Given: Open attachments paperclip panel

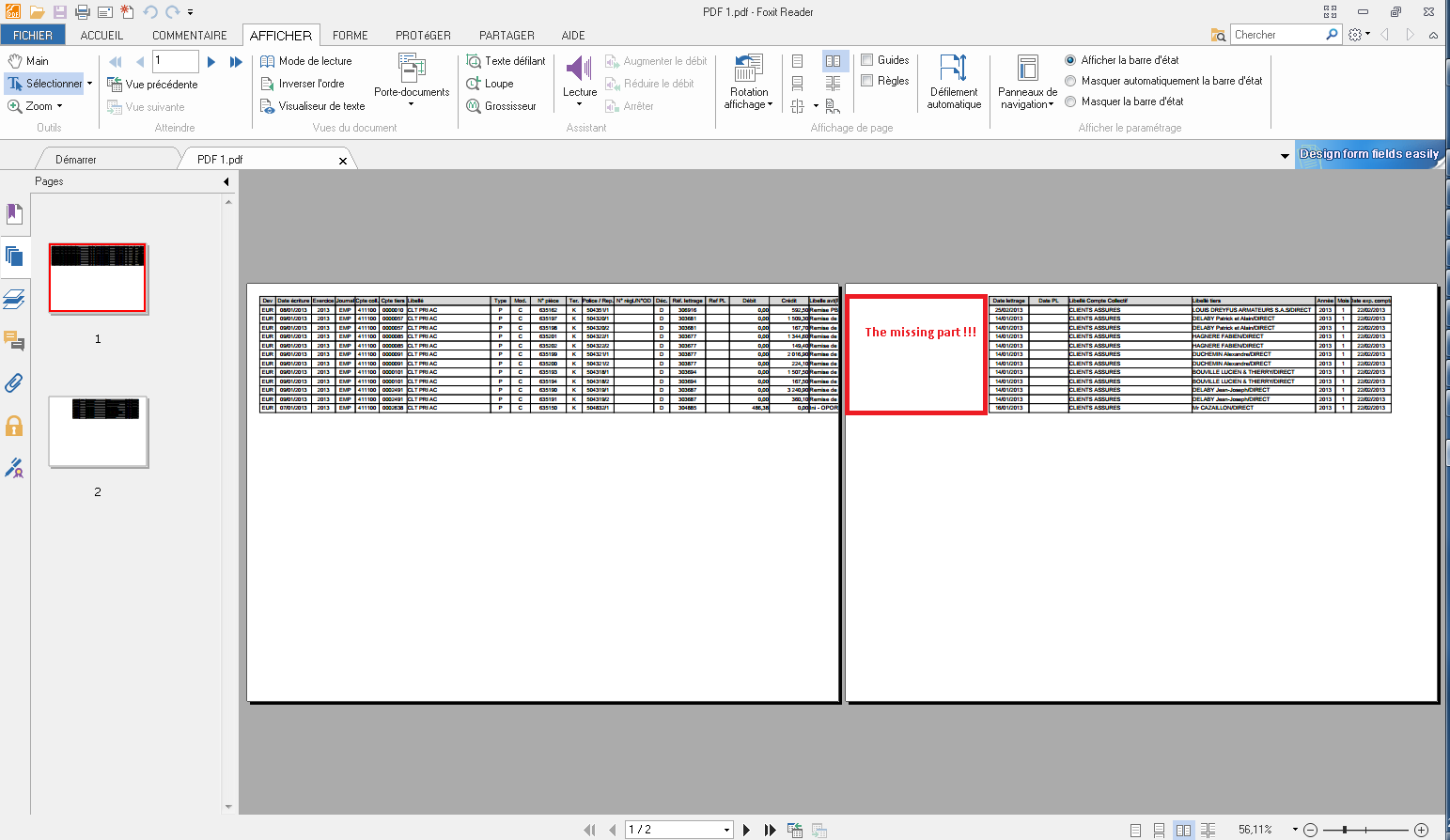Looking at the screenshot, I should 14,383.
